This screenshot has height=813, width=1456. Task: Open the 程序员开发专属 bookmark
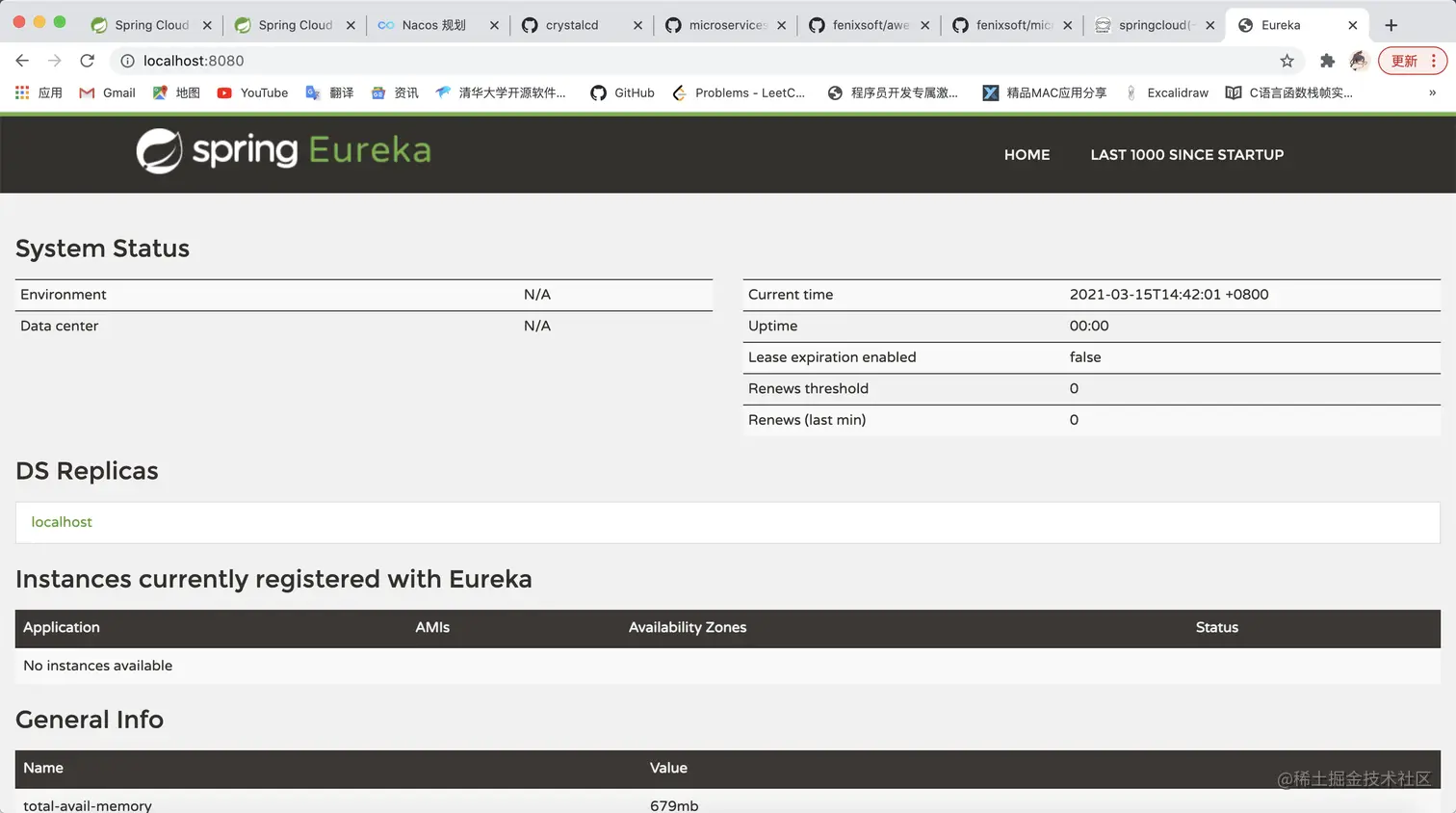[x=893, y=92]
